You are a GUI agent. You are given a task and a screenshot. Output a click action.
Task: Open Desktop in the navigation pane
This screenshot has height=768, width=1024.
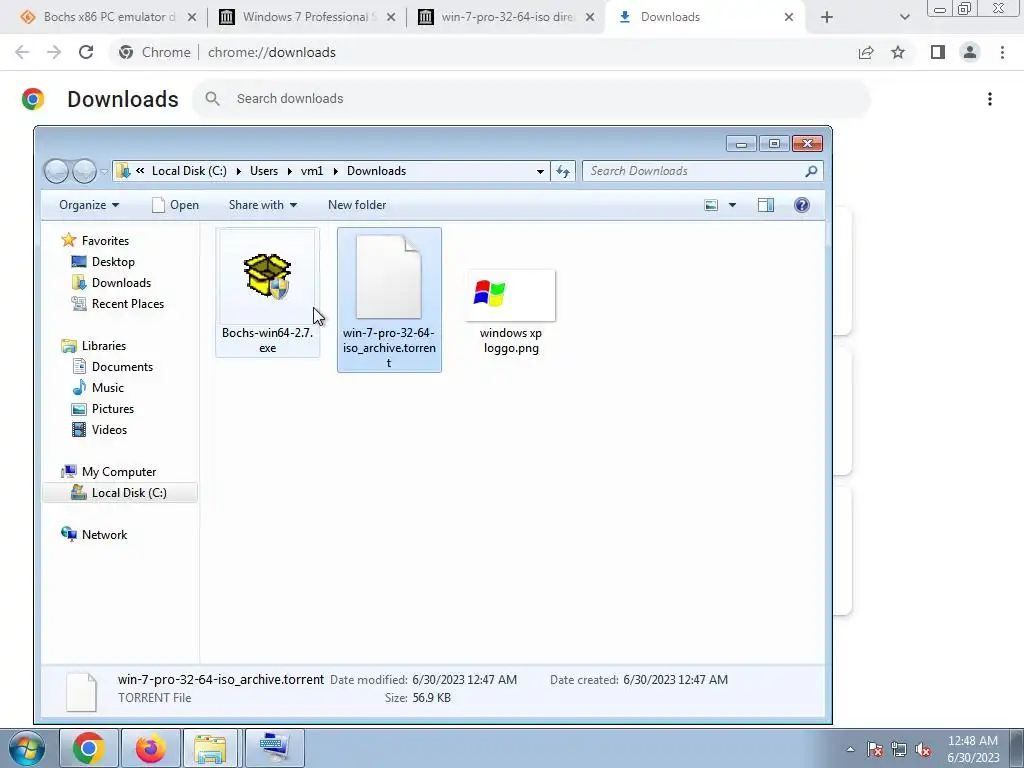(112, 262)
